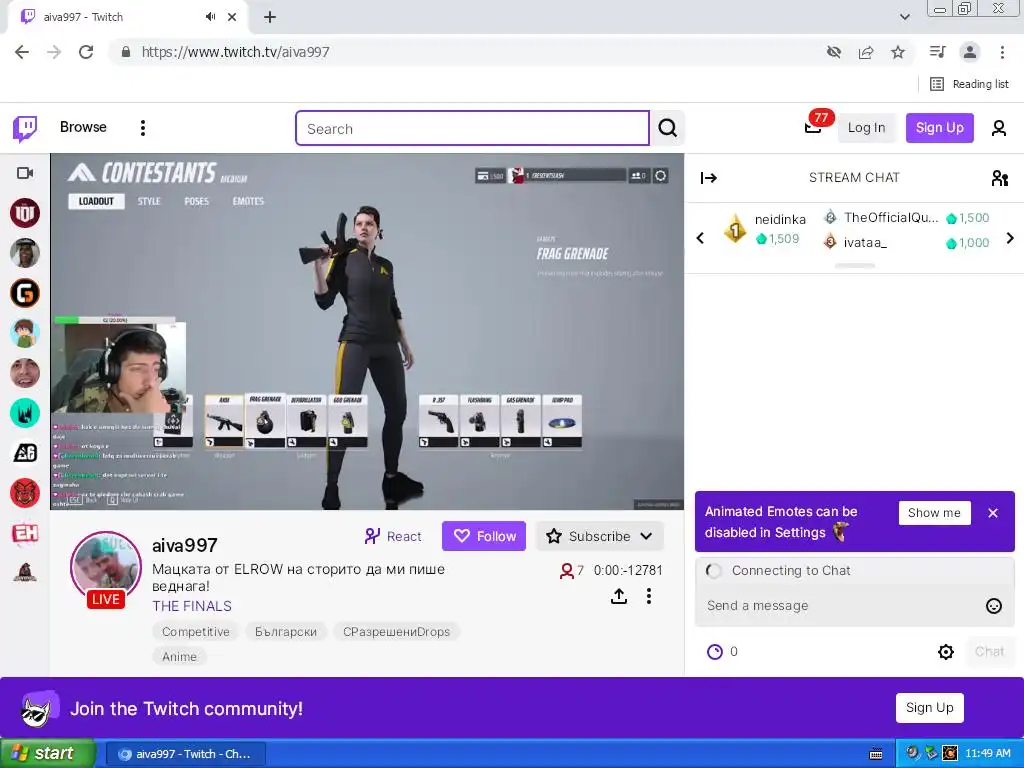Open the teal circle channel in sidebar
The width and height of the screenshot is (1024, 768).
(x=25, y=413)
